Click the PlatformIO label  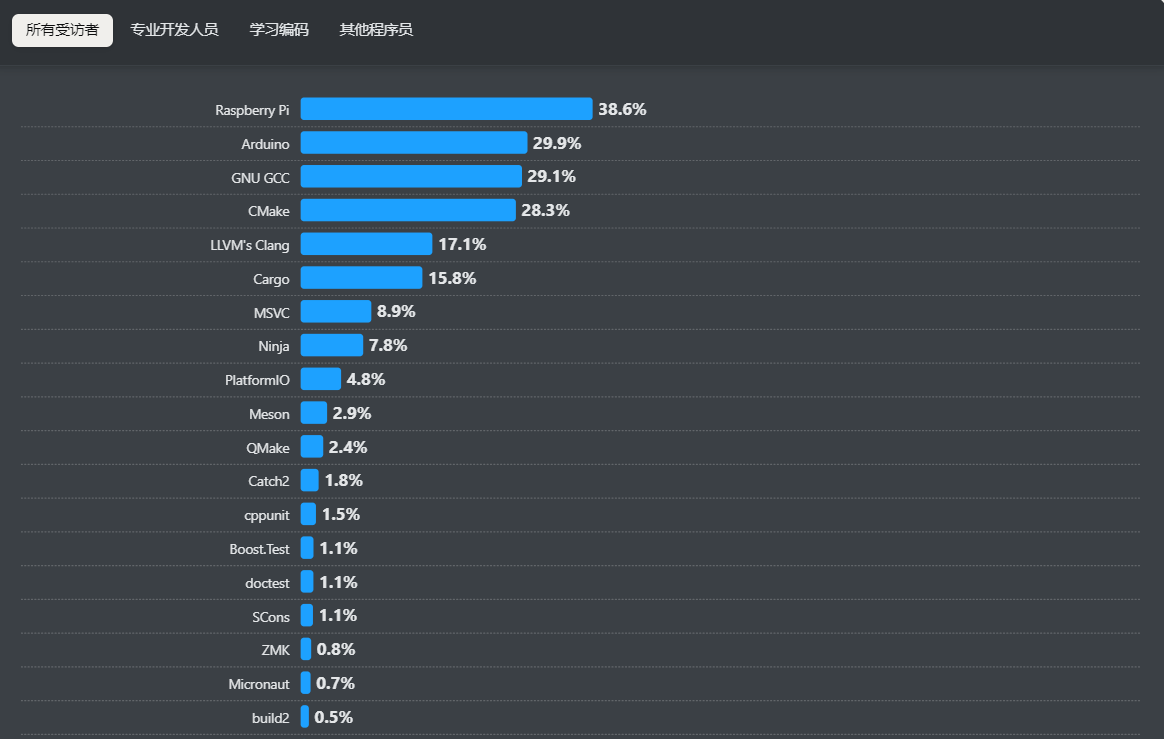pyautogui.click(x=257, y=380)
